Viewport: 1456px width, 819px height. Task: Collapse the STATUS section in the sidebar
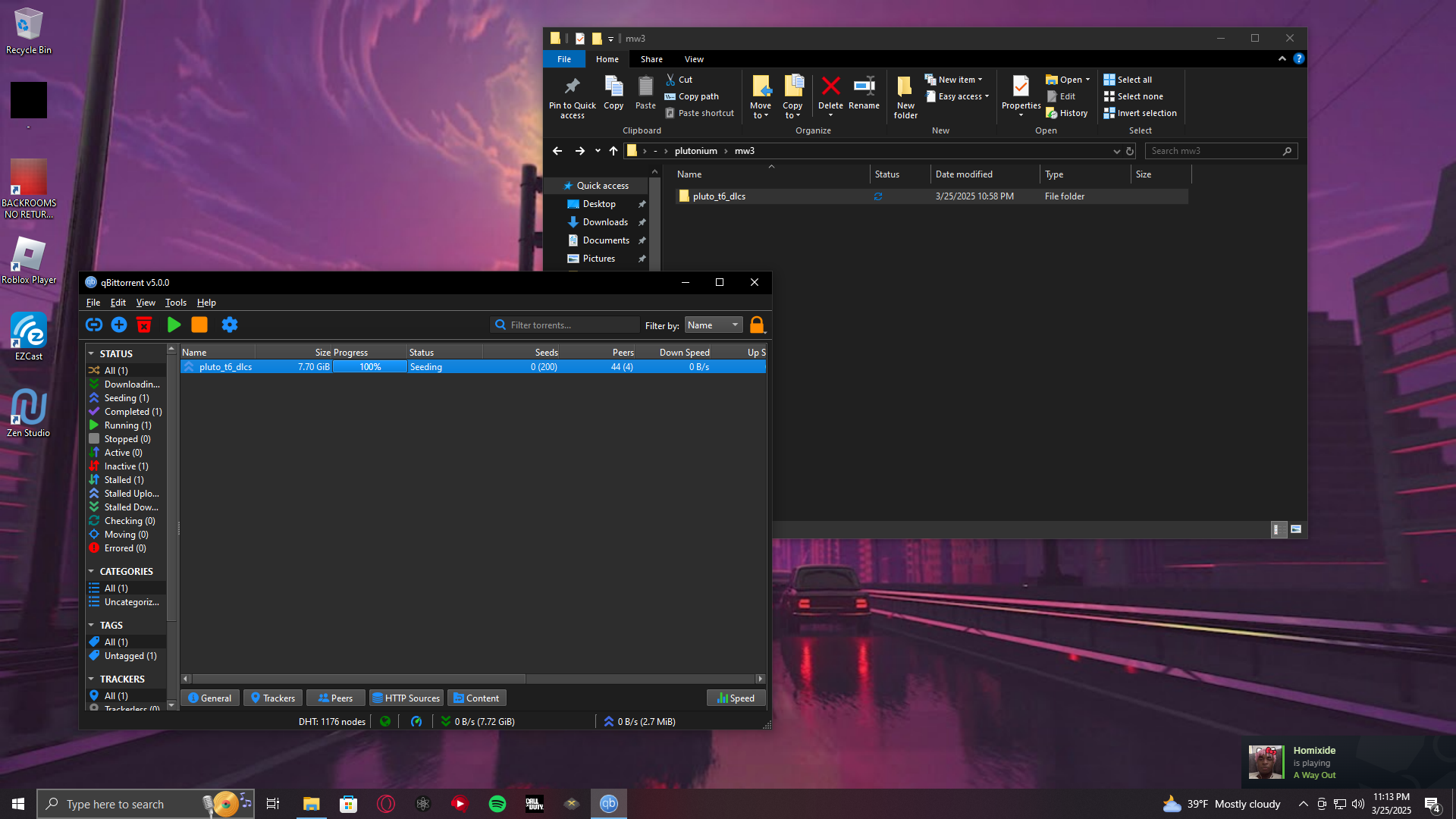pyautogui.click(x=91, y=354)
